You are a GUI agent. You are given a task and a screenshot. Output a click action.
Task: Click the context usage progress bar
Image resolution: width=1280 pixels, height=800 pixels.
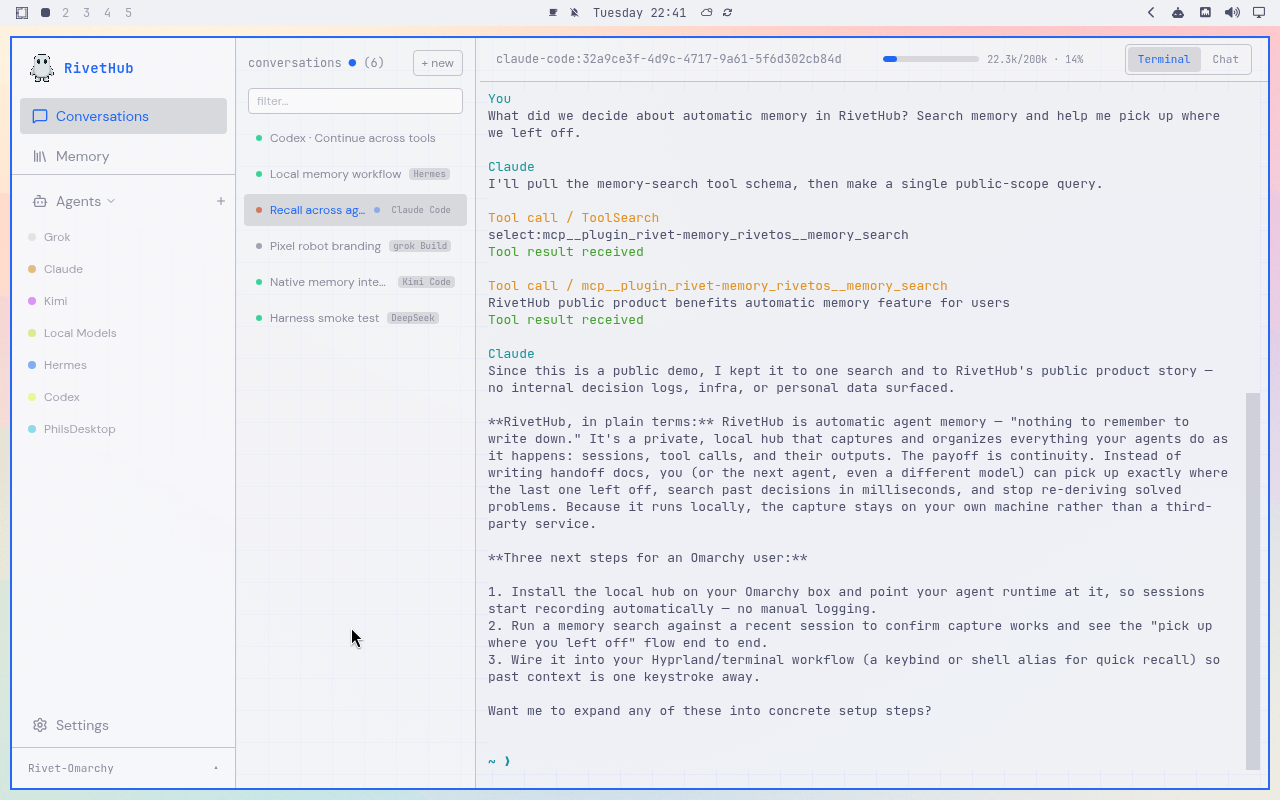pos(931,59)
